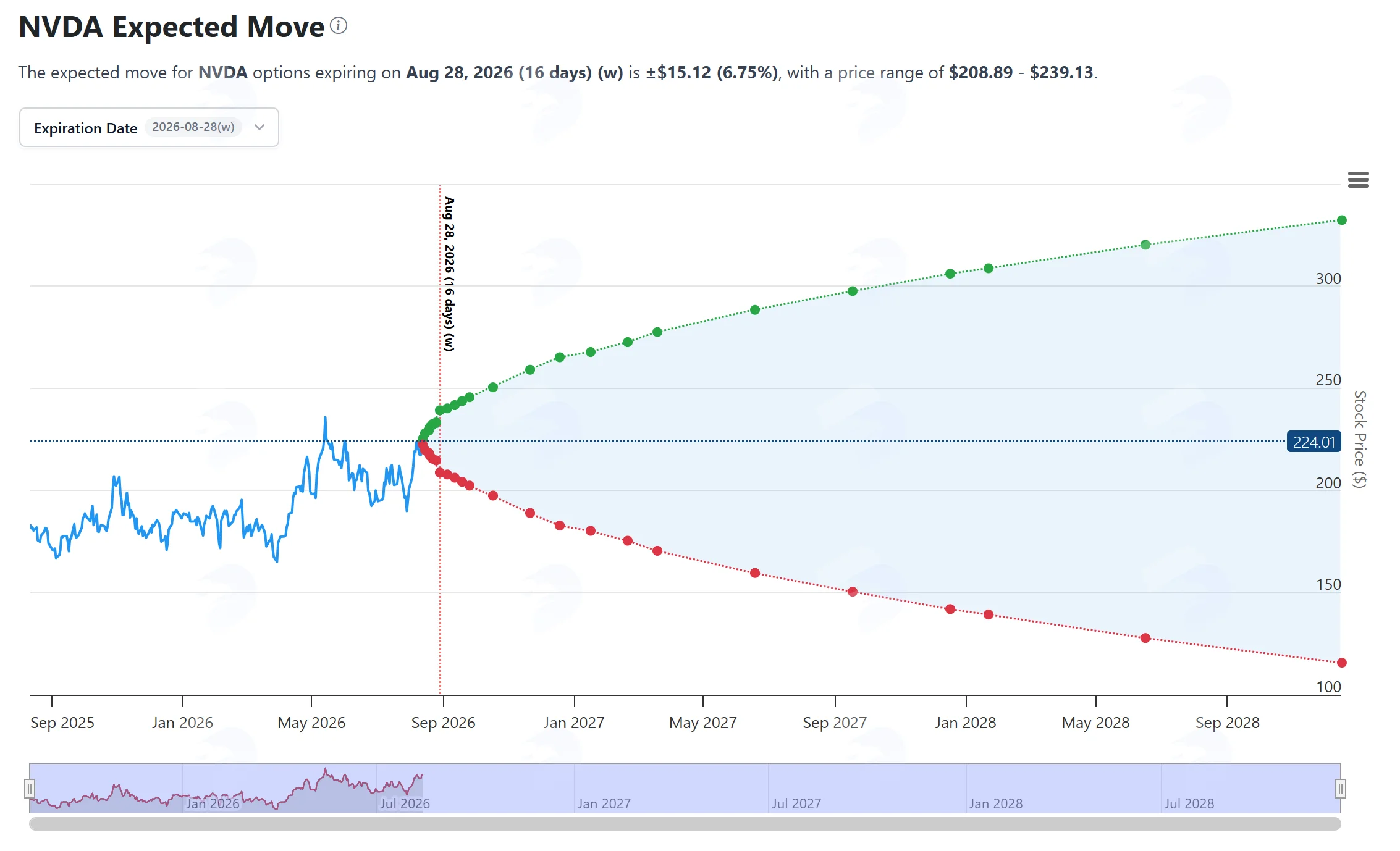
Task: Click the right range navigator handle
Action: tap(1341, 789)
